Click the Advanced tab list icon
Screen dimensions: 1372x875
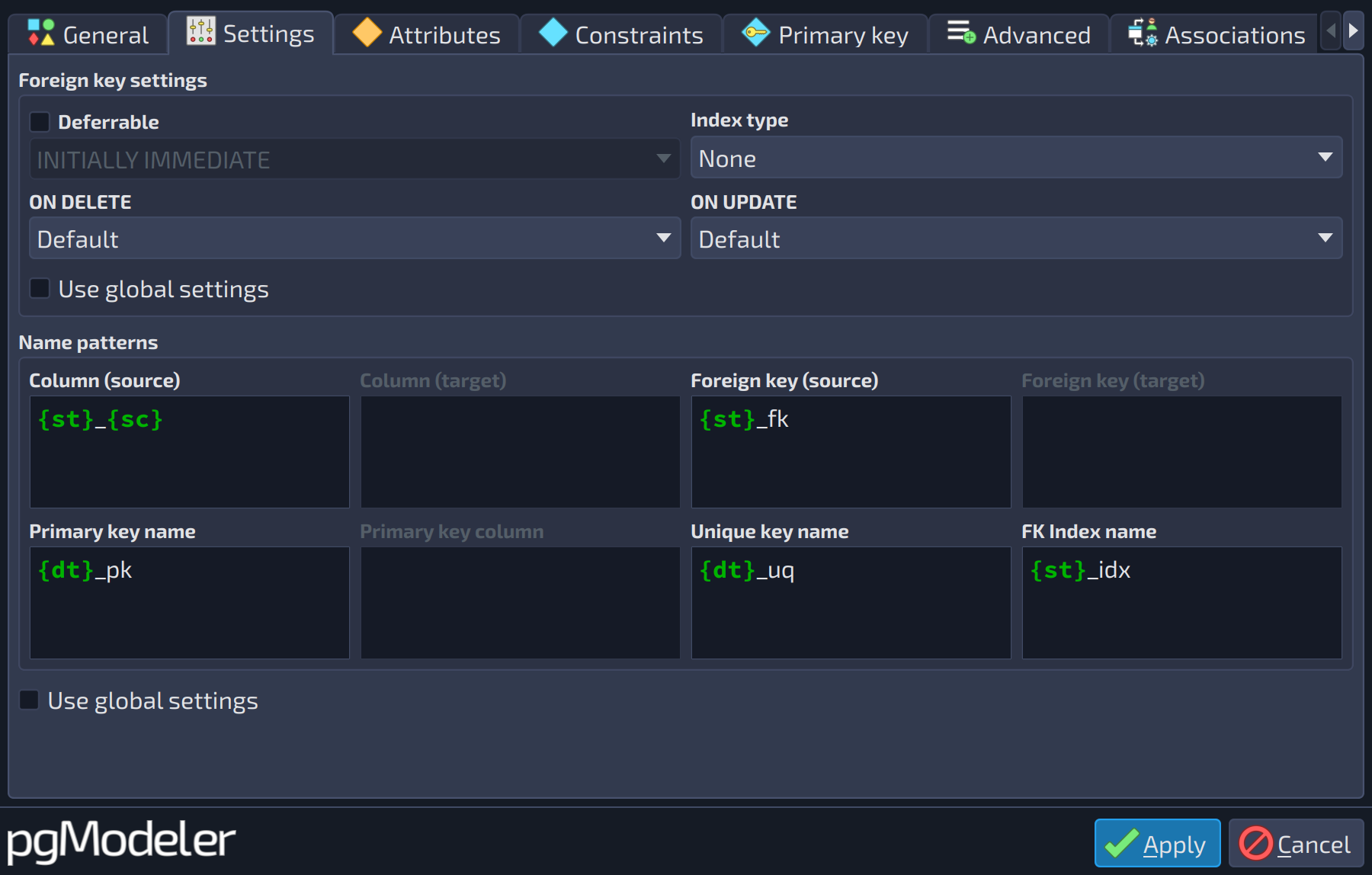coord(961,33)
